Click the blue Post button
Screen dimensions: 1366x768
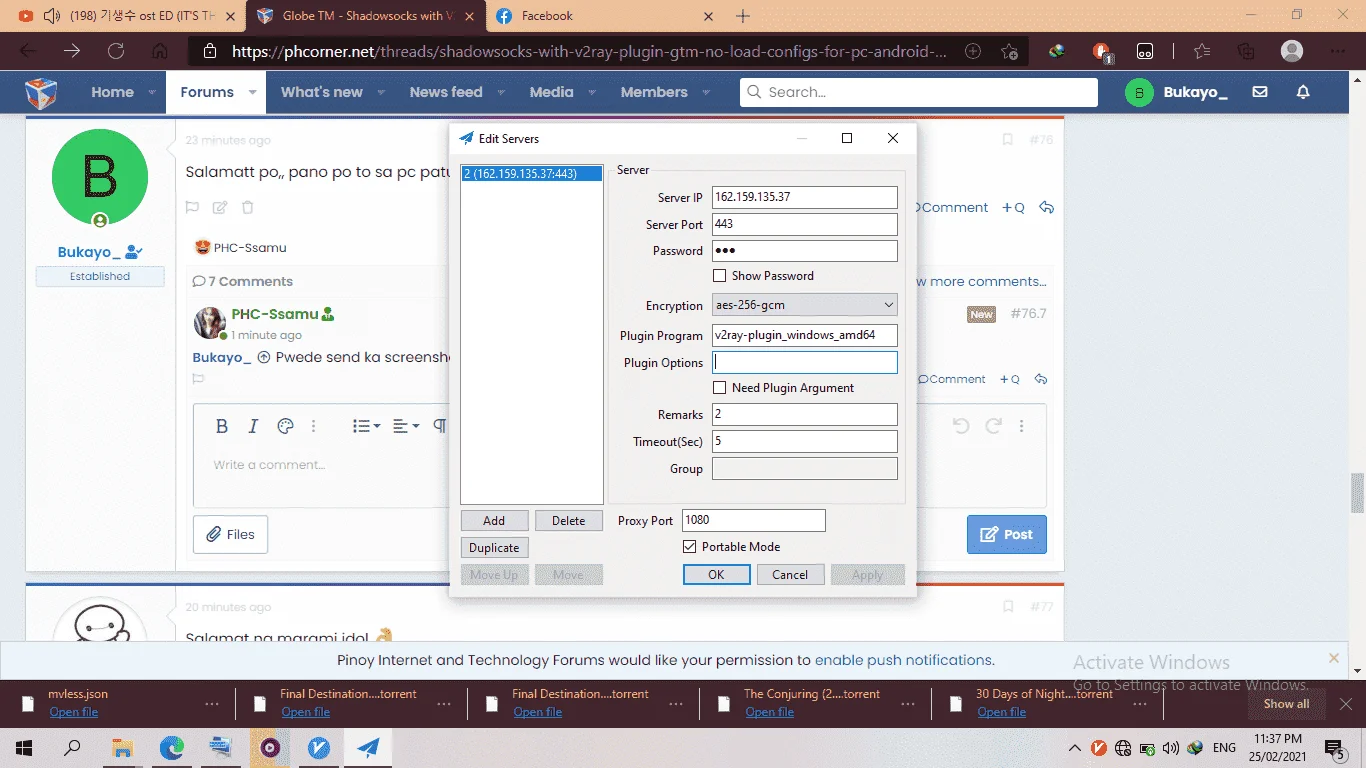[1007, 534]
